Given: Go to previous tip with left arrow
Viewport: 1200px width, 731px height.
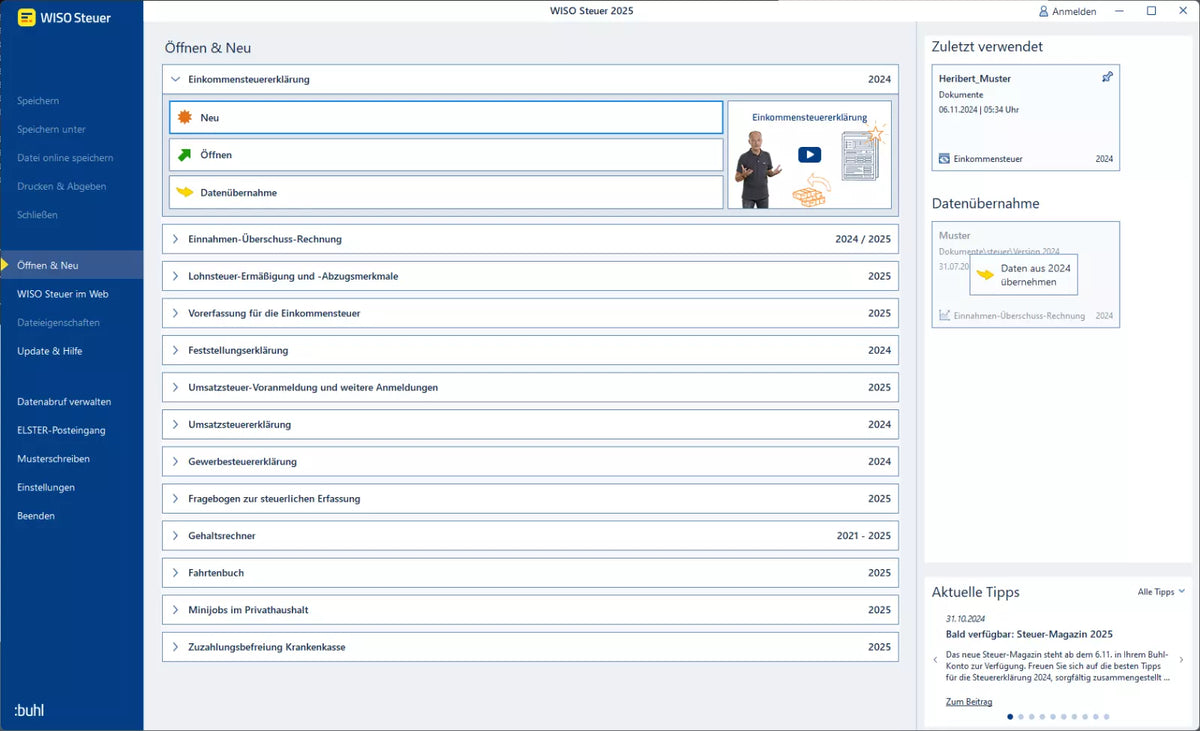Looking at the screenshot, I should (936, 660).
